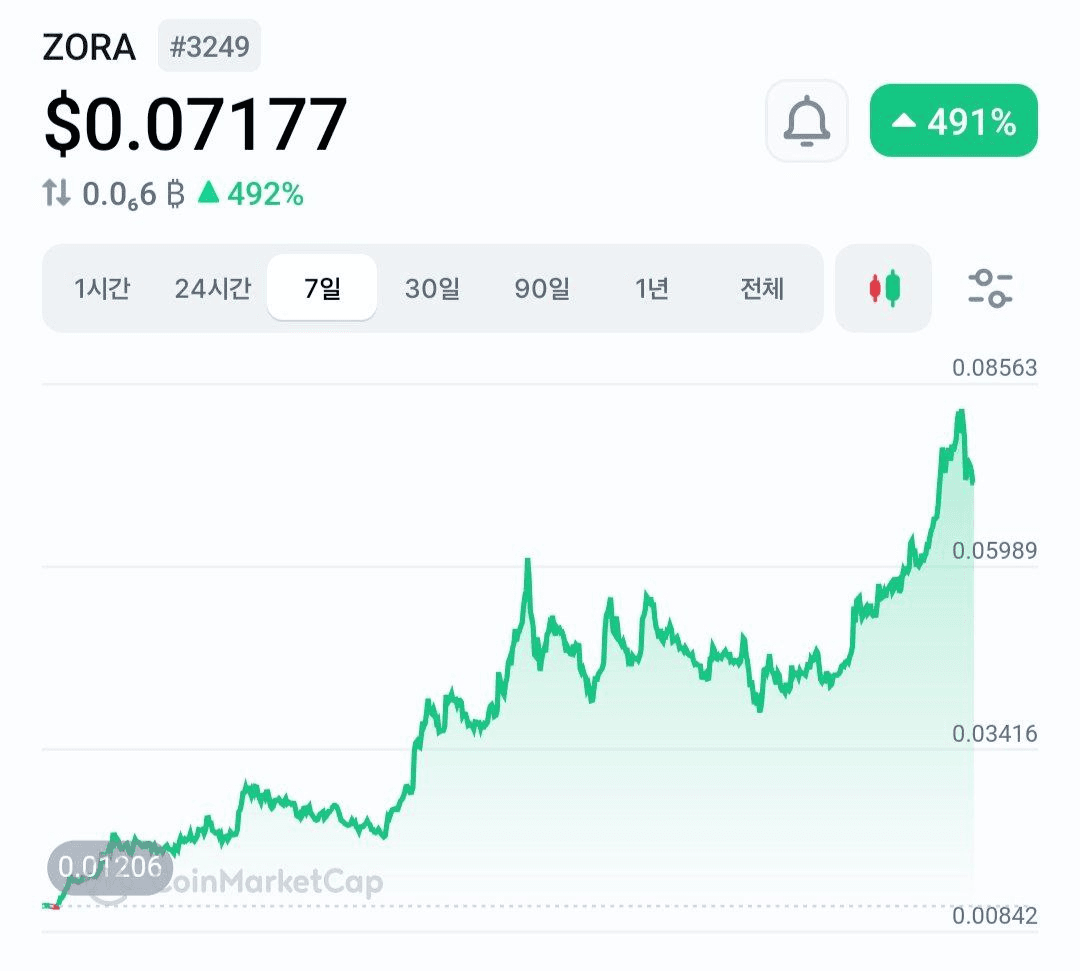Tap the chart's highest peak point
The image size is (1080, 971).
[961, 411]
